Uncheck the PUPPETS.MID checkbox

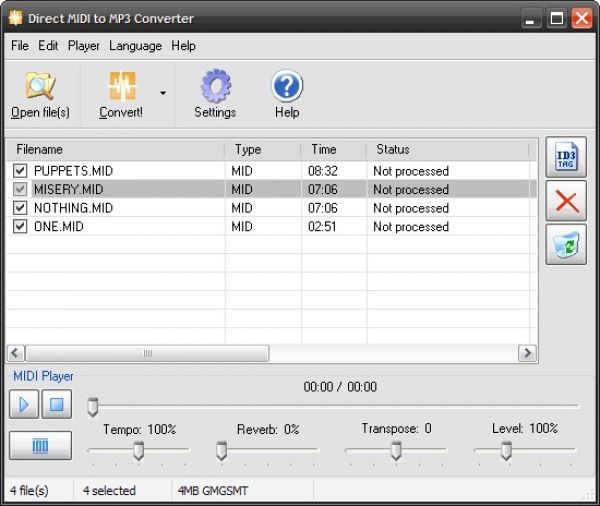pyautogui.click(x=20, y=171)
